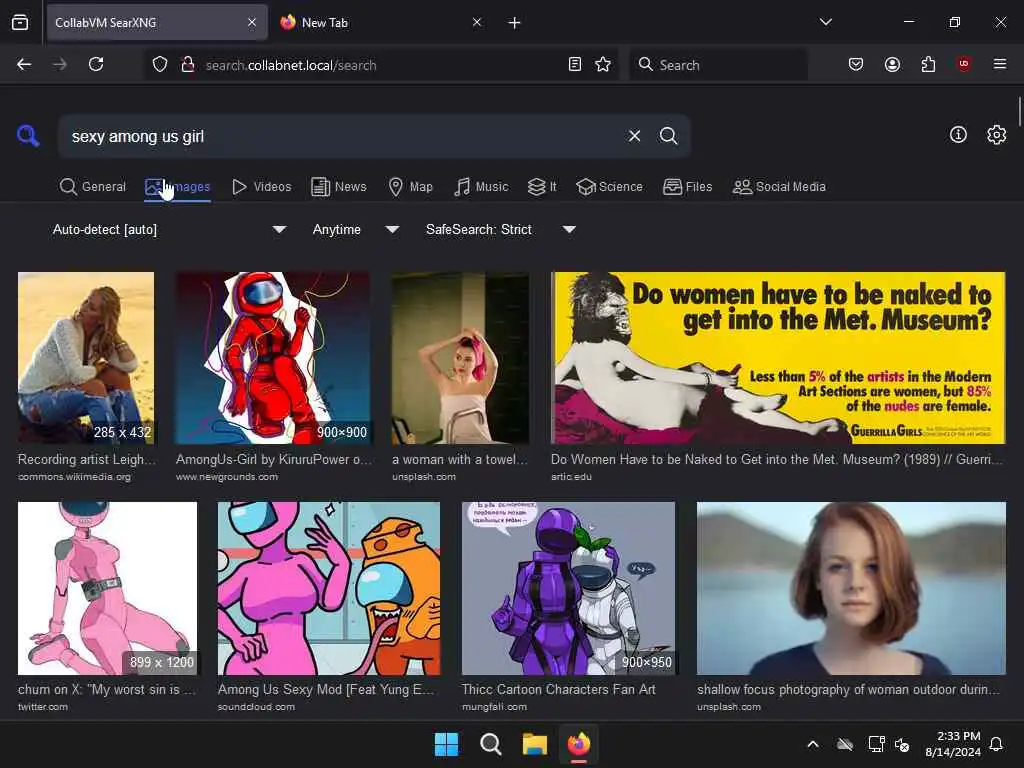Switch to the Music search category
1024x768 pixels.
tap(481, 187)
